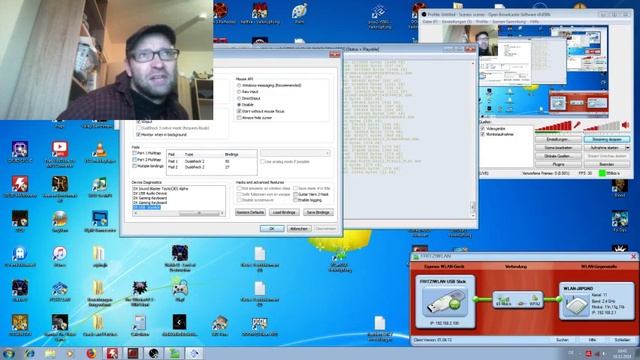
Task: Click the Restore Defaults button
Action: [250, 212]
